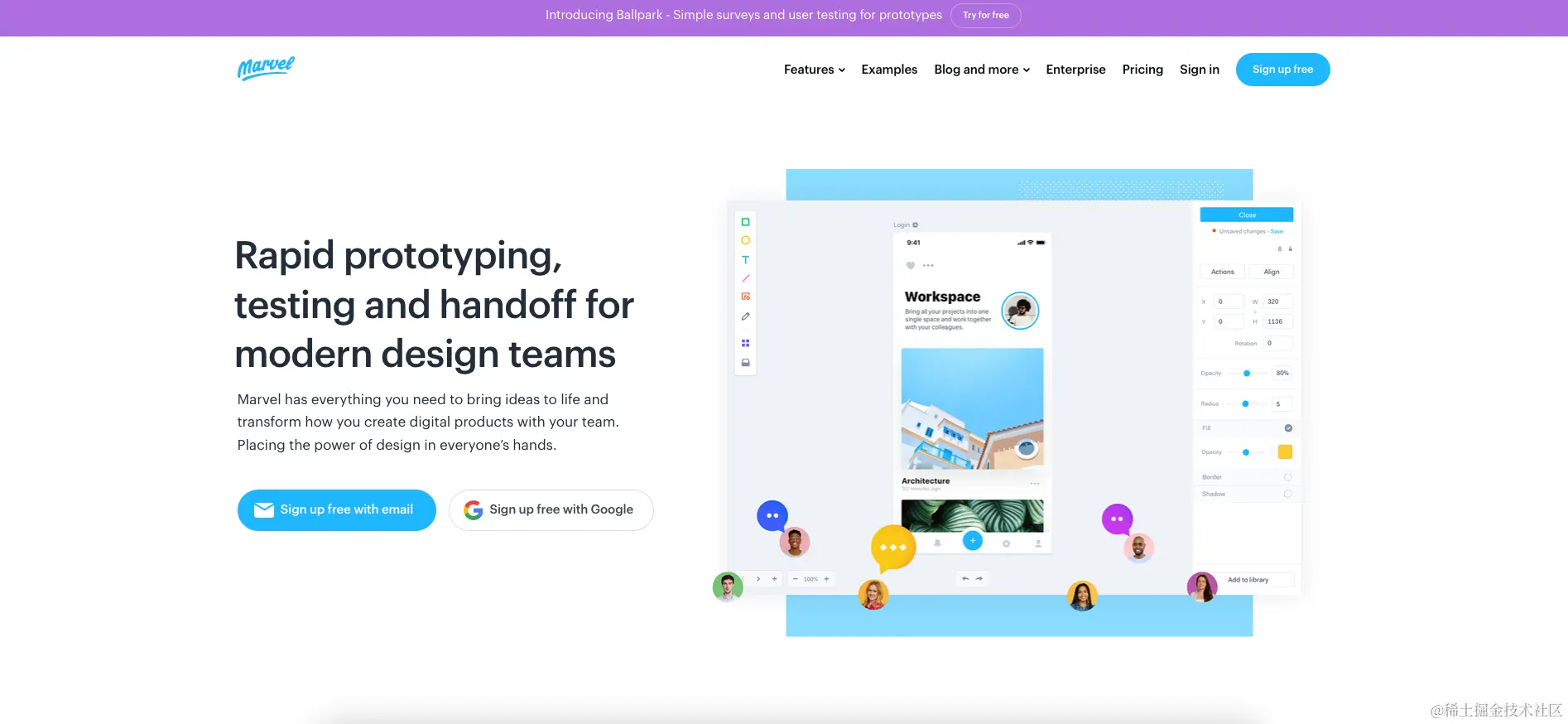Click the H field showing 1136
This screenshot has width=1568, height=724.
coord(1277,321)
